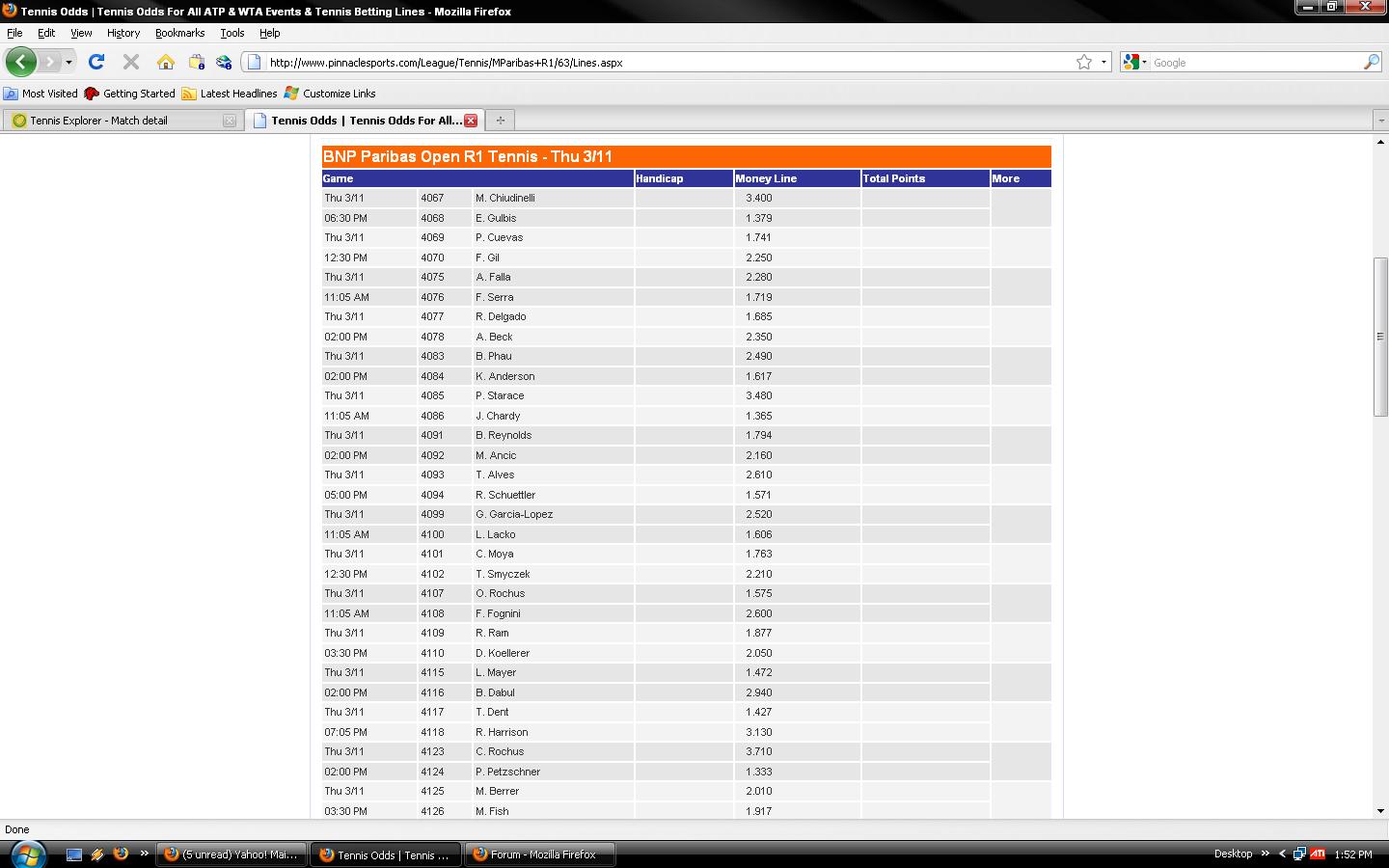
Task: Click the player name K. Anderson
Action: (x=504, y=376)
